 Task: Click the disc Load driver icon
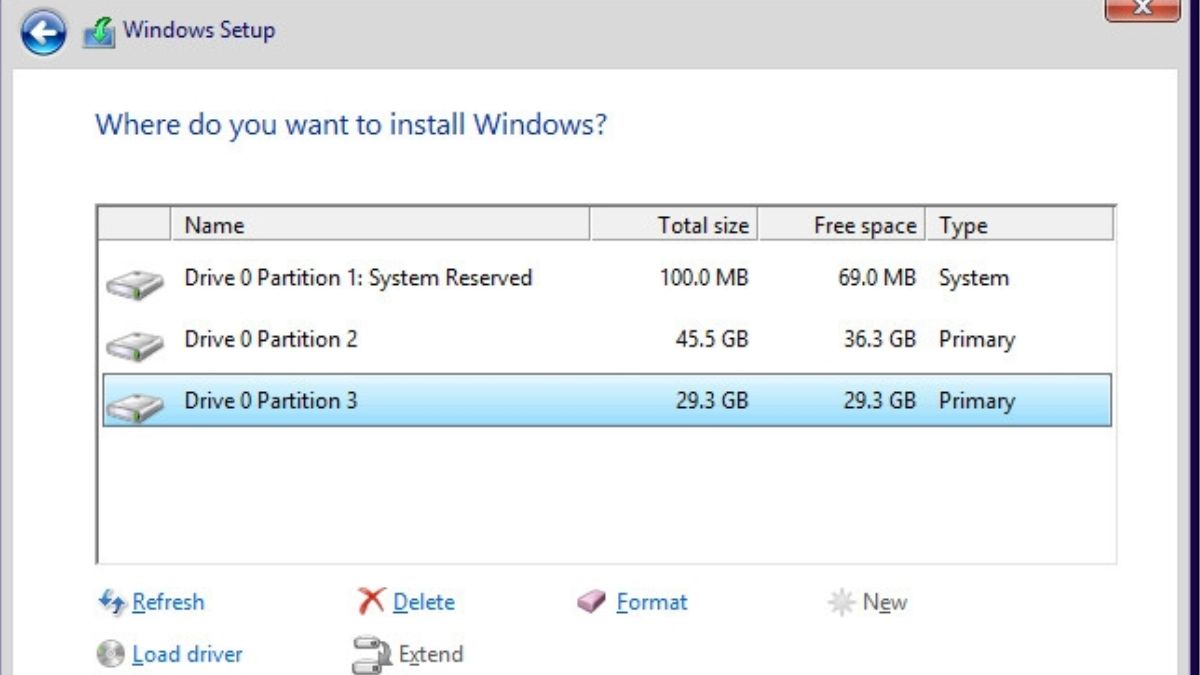pos(110,654)
